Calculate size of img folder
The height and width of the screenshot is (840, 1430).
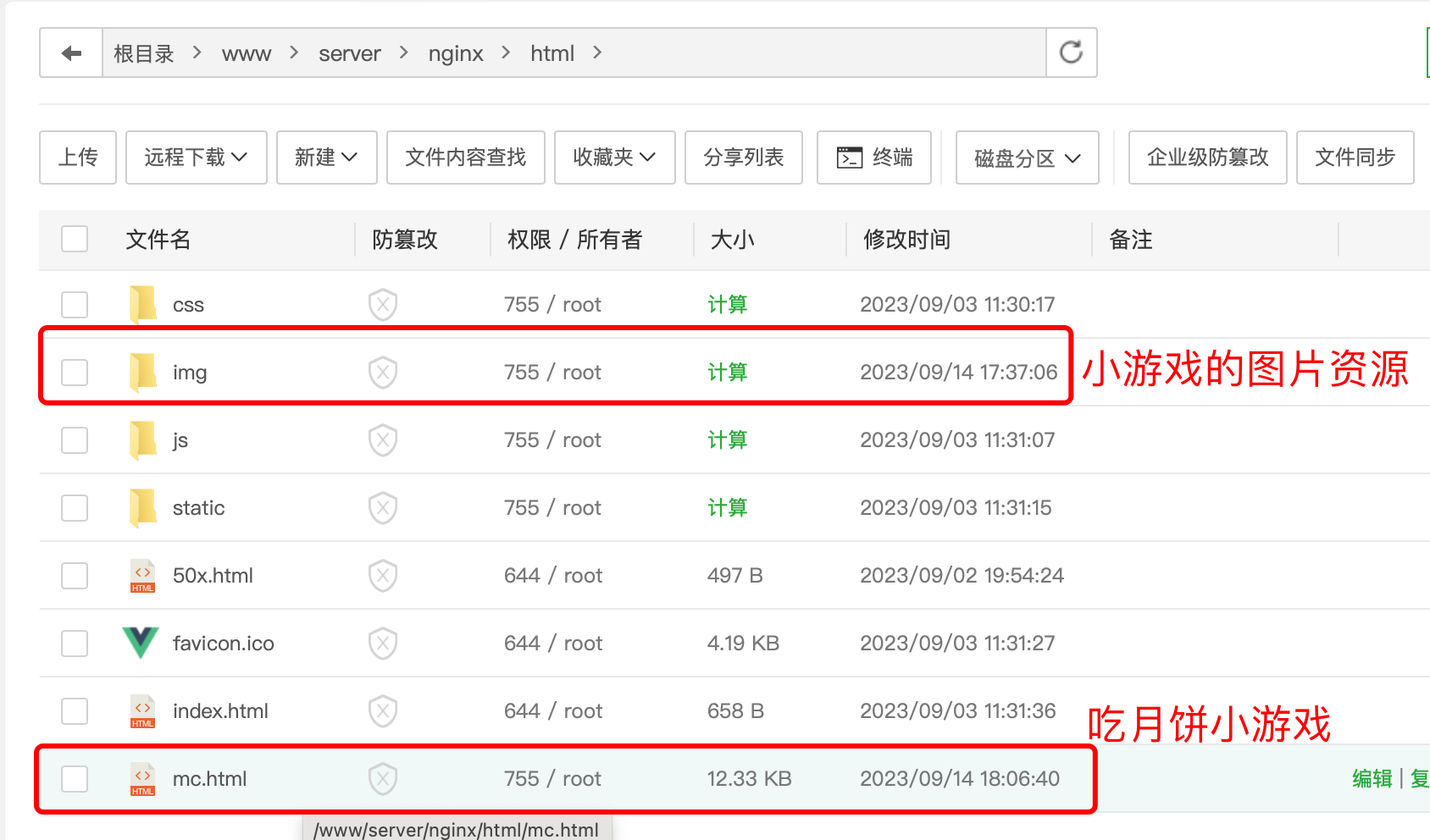tap(728, 373)
